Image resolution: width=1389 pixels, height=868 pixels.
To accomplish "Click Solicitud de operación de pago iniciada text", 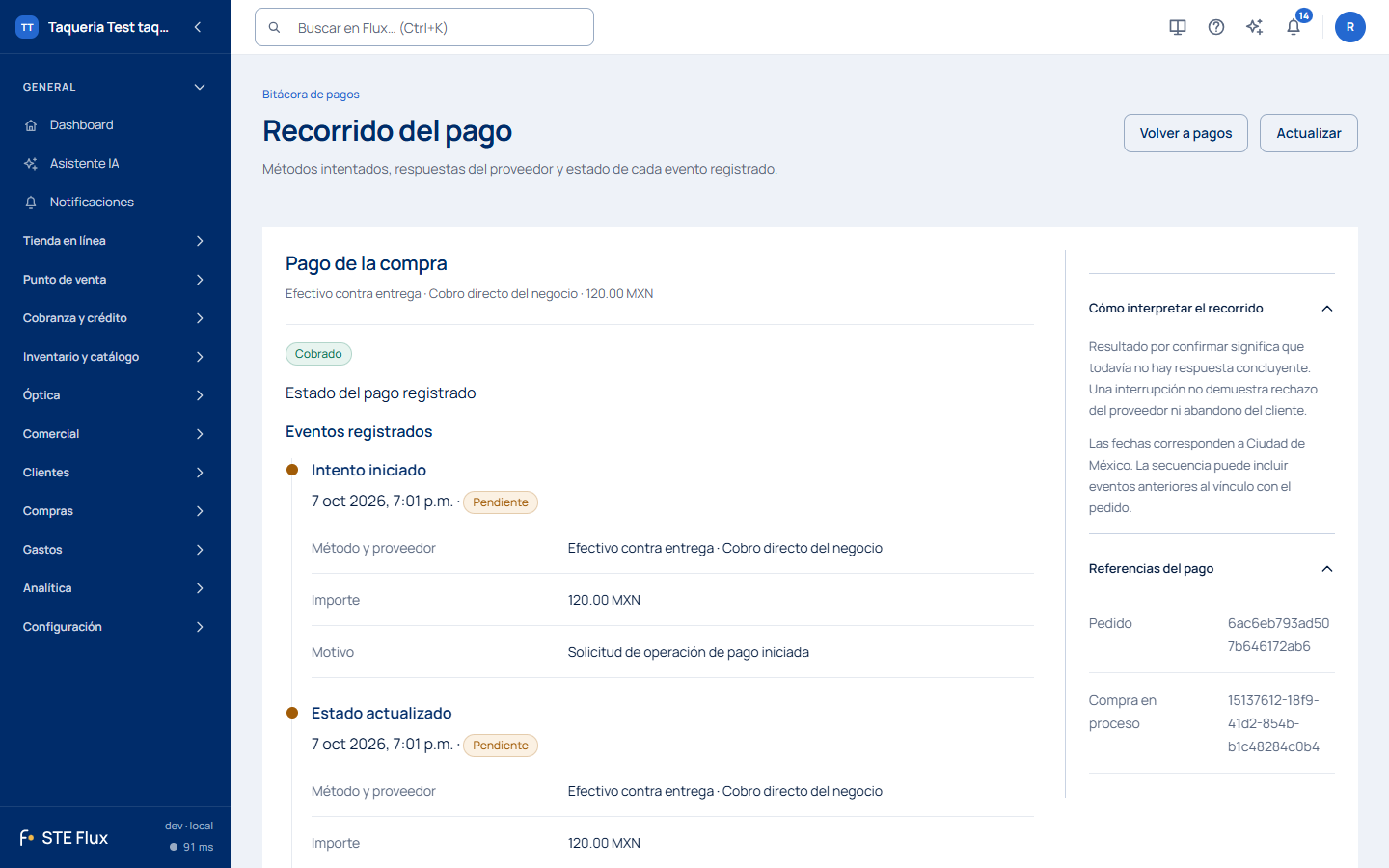I will pos(689,652).
